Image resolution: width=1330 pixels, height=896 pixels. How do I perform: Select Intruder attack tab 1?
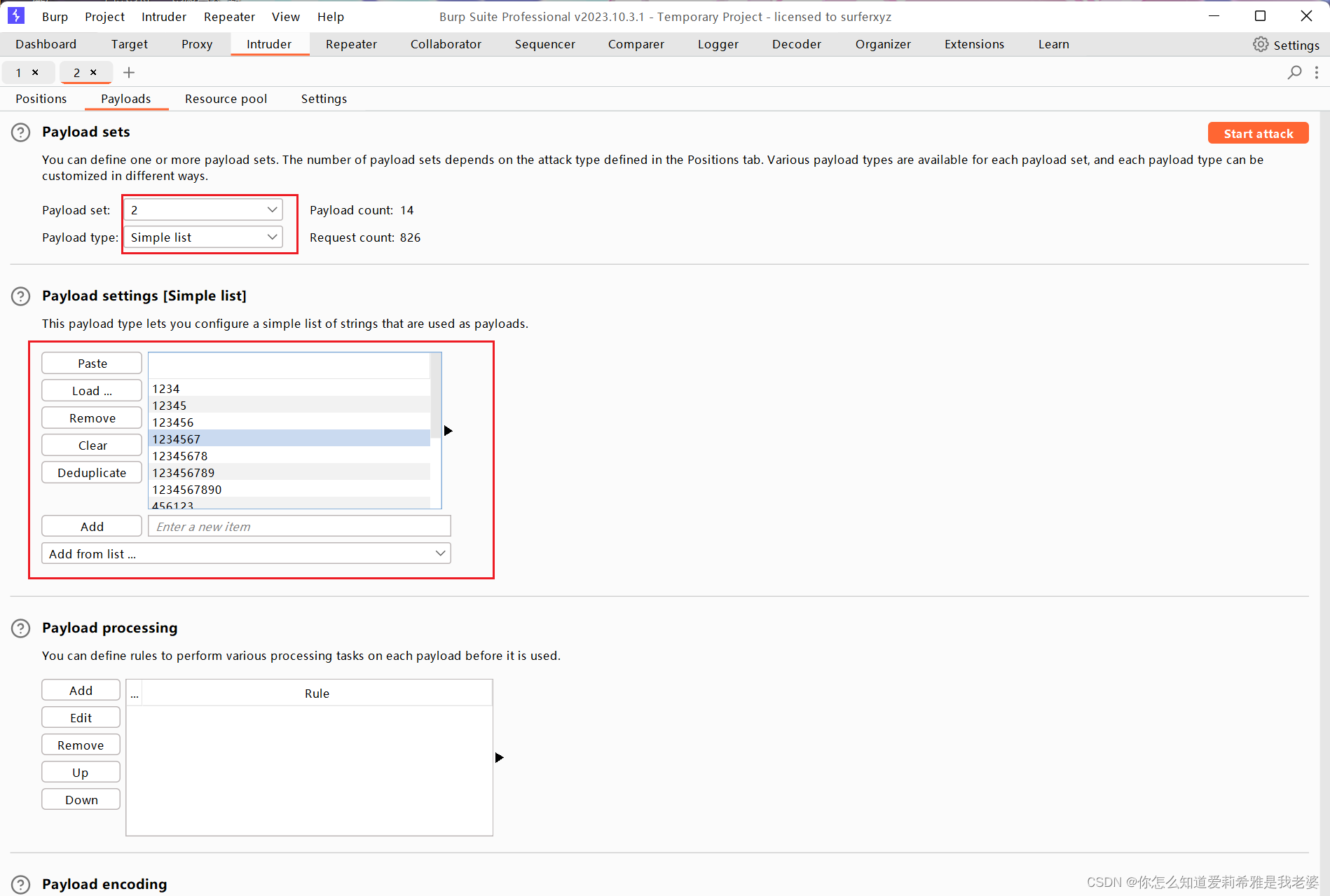point(19,72)
